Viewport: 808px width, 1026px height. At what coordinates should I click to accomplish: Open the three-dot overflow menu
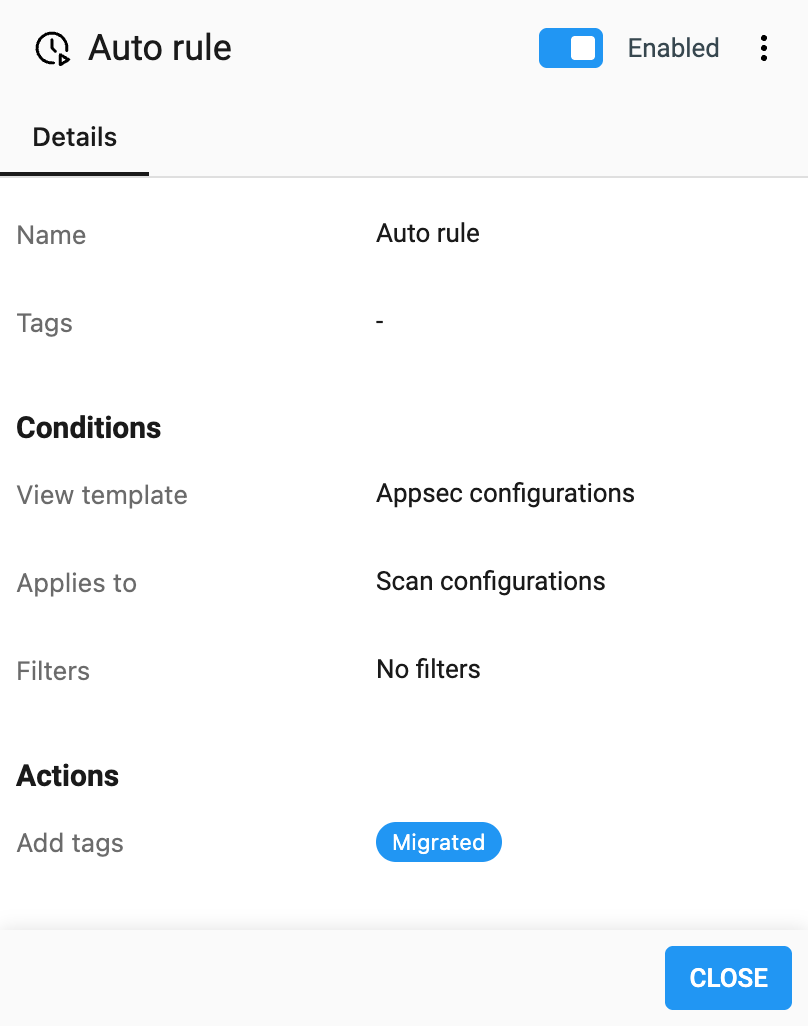(x=764, y=47)
